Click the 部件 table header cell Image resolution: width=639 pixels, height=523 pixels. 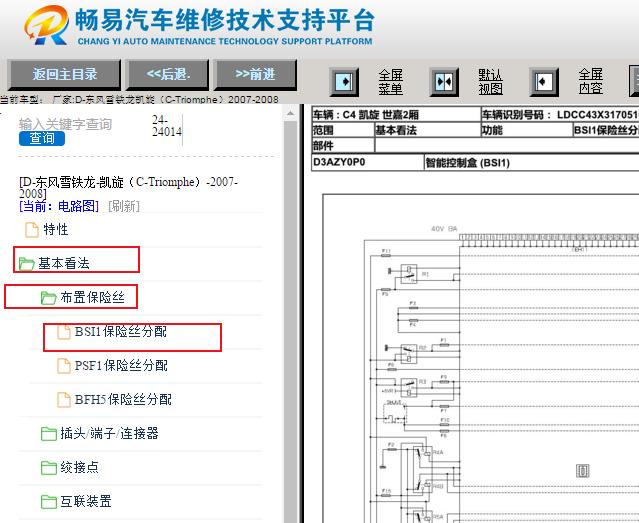[x=343, y=146]
